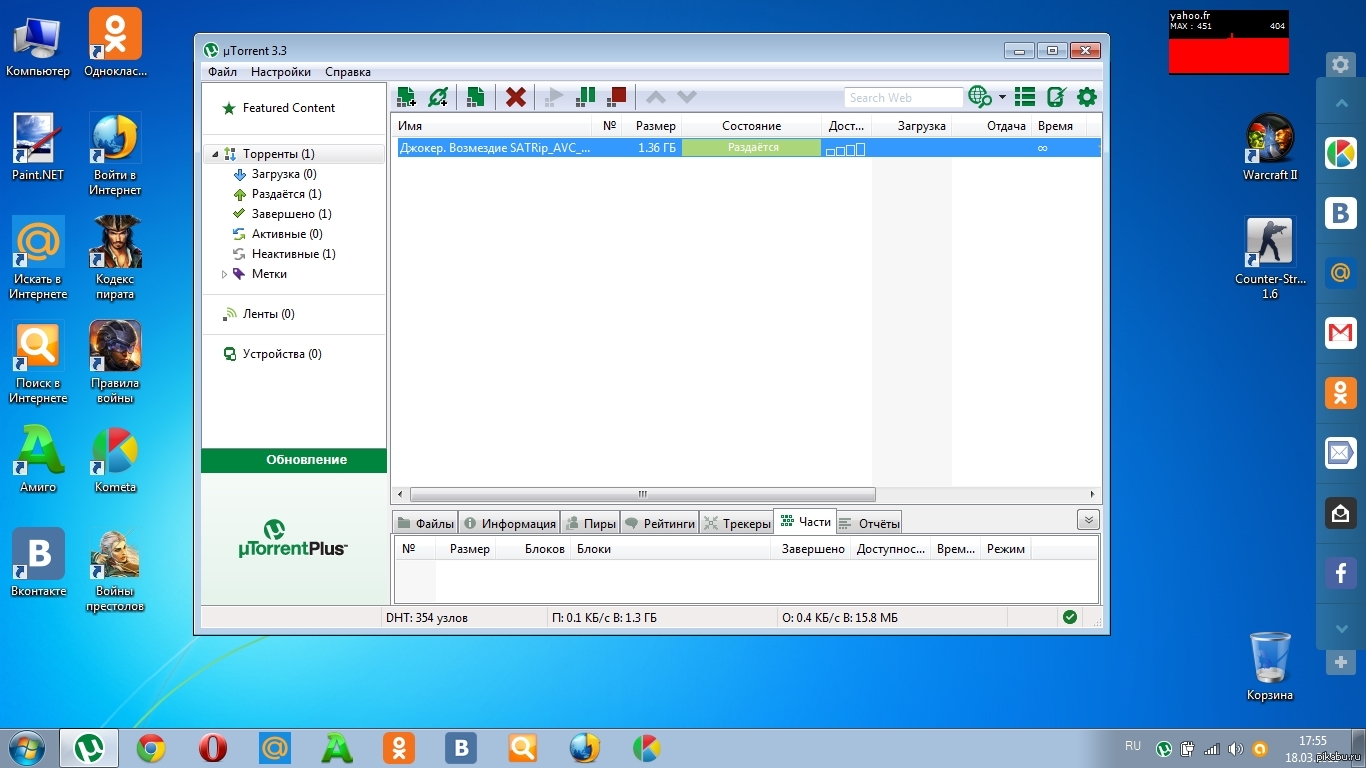
Task: Sort the list by the Имя column
Action: pyautogui.click(x=492, y=126)
